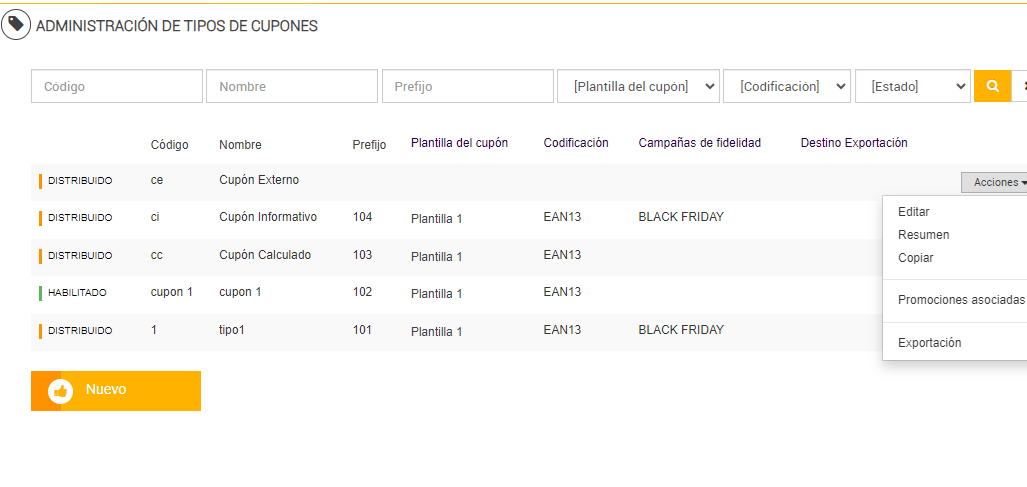1027x487 pixels.
Task: Click Exportación in the actions menu
Action: tap(930, 343)
